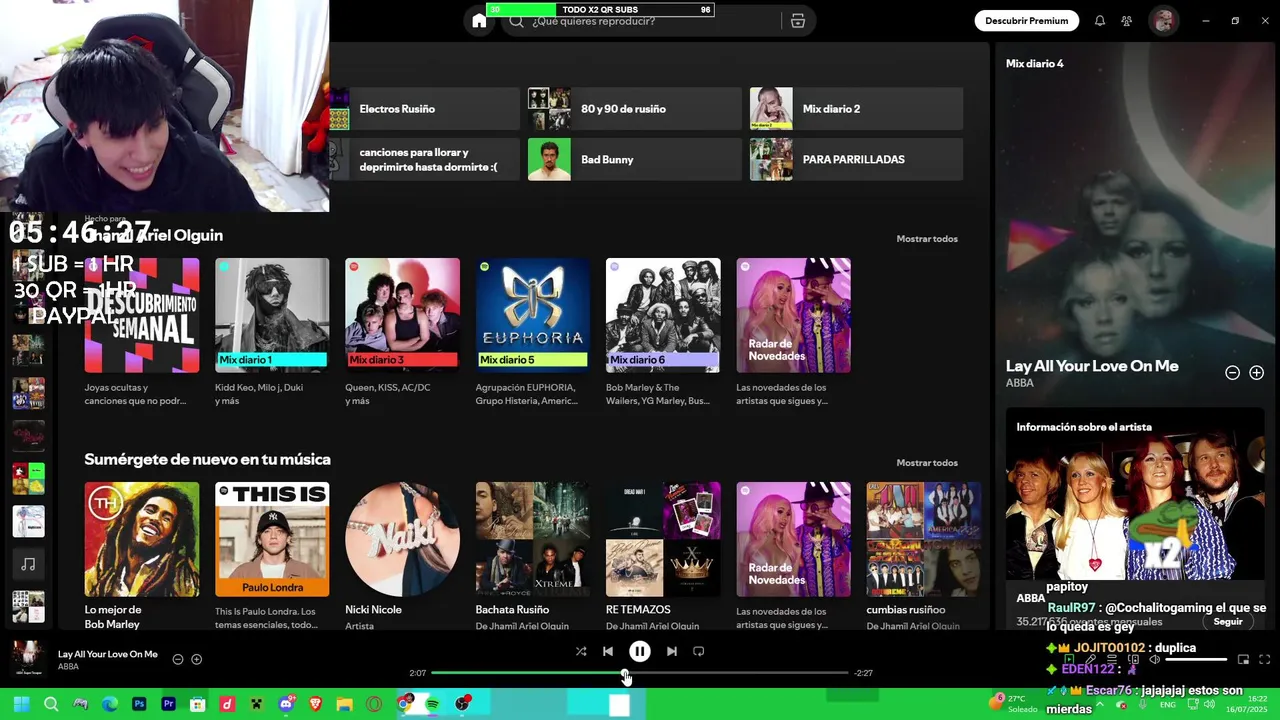Enter full screen player mode
Viewport: 1280px width, 720px height.
[x=1265, y=659]
